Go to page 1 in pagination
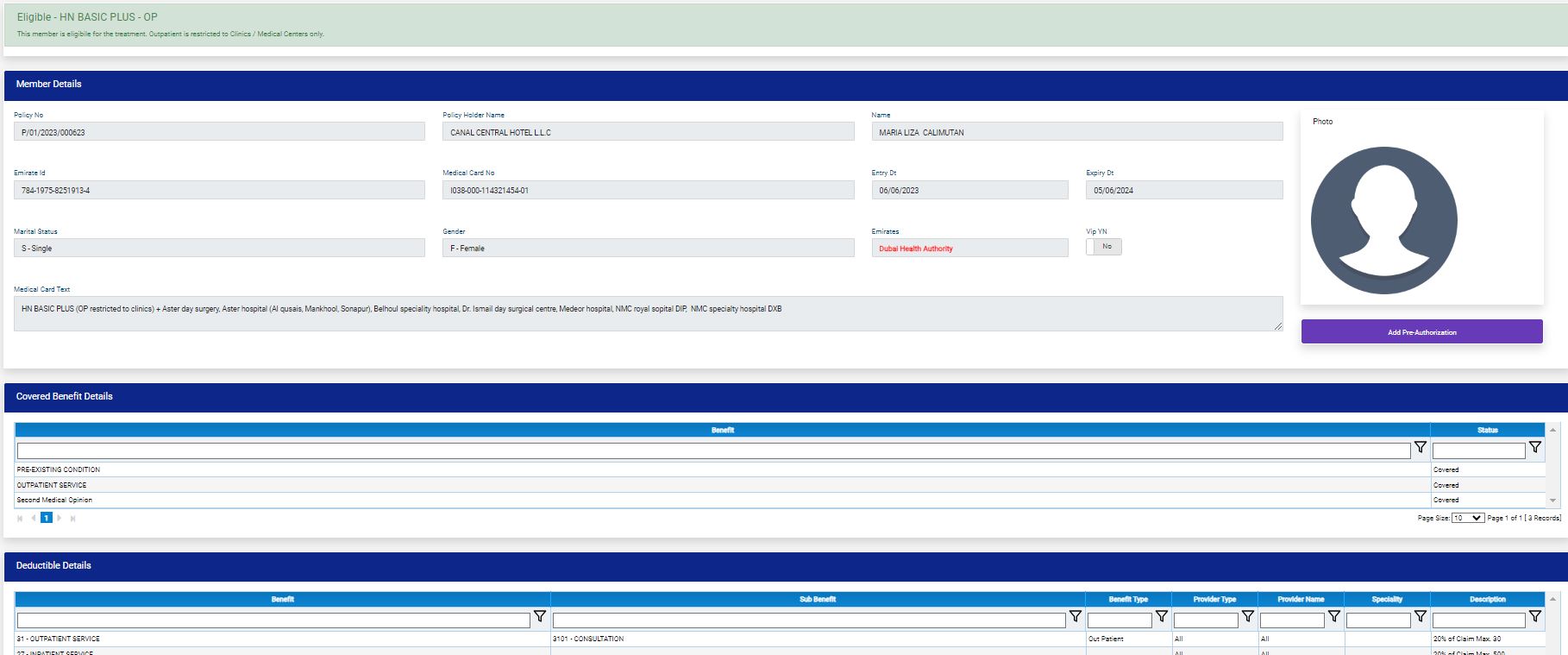 (47, 518)
